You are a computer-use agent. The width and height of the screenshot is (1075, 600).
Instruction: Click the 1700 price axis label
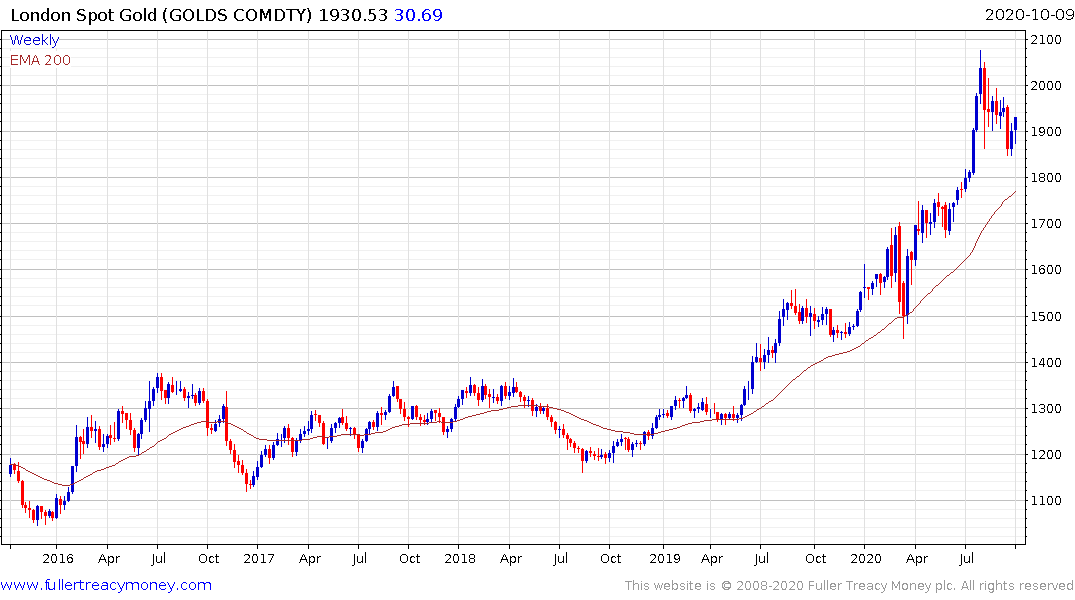1046,224
